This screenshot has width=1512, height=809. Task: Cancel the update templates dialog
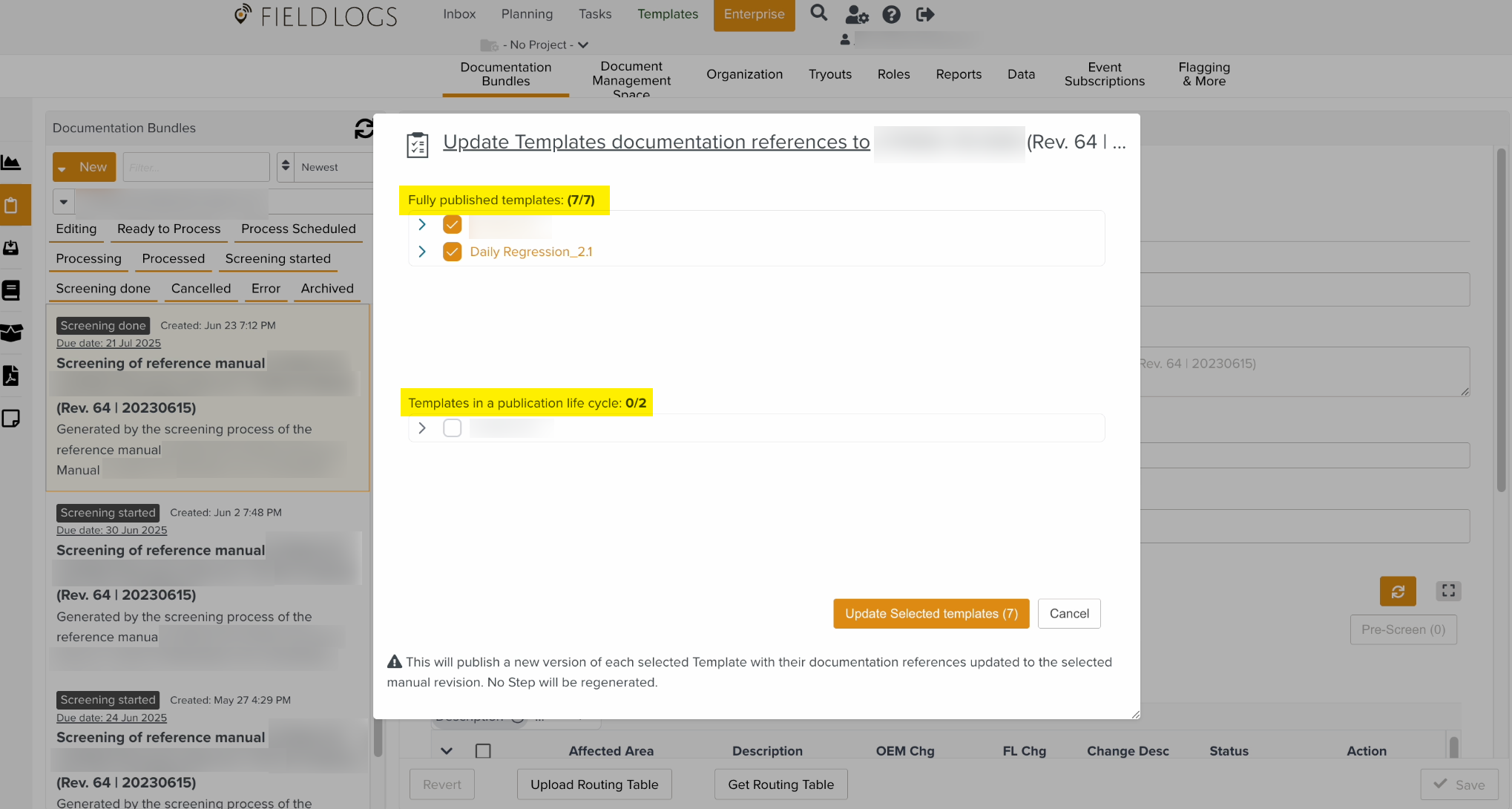click(1068, 613)
